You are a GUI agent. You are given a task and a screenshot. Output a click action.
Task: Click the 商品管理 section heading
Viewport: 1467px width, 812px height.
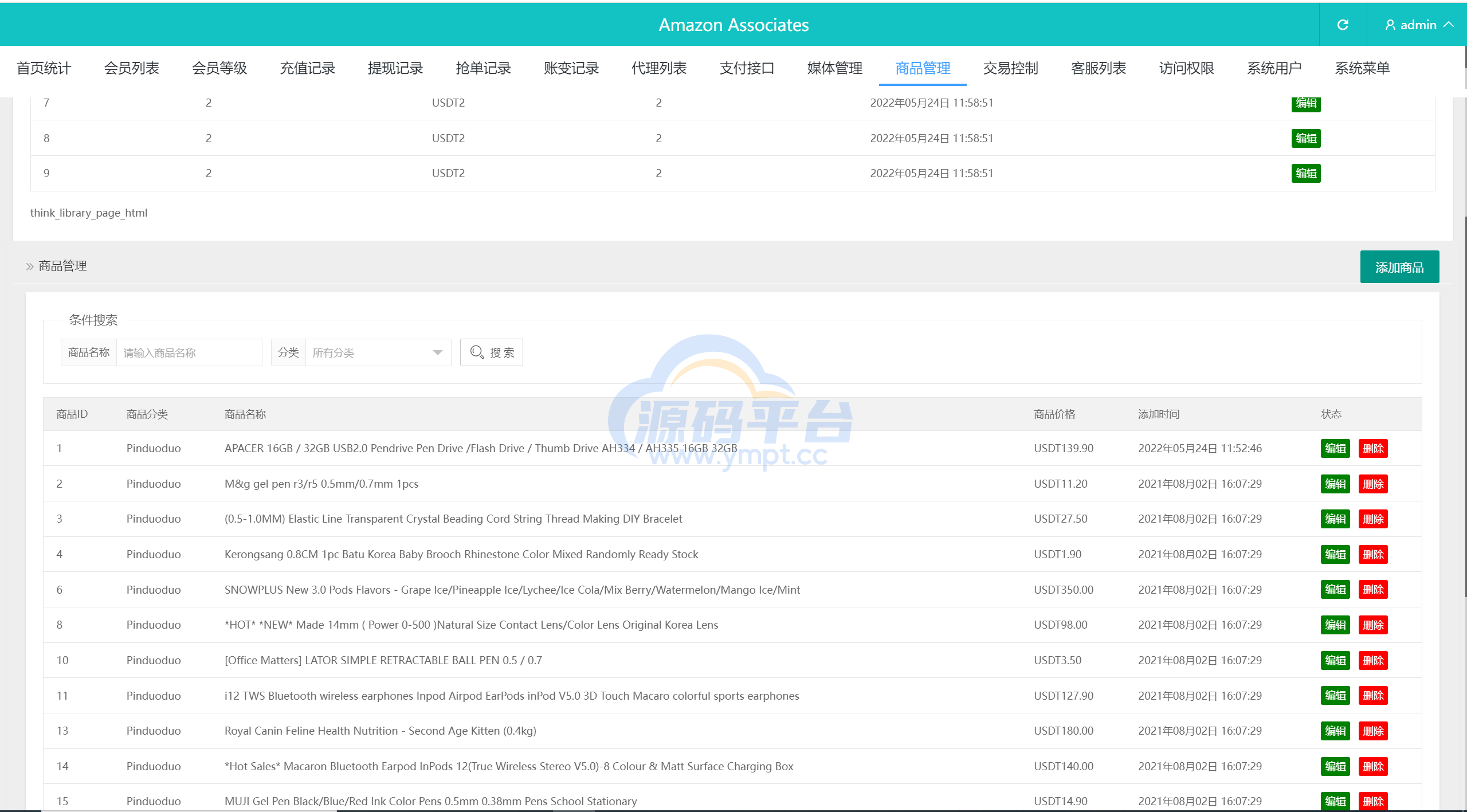point(62,266)
